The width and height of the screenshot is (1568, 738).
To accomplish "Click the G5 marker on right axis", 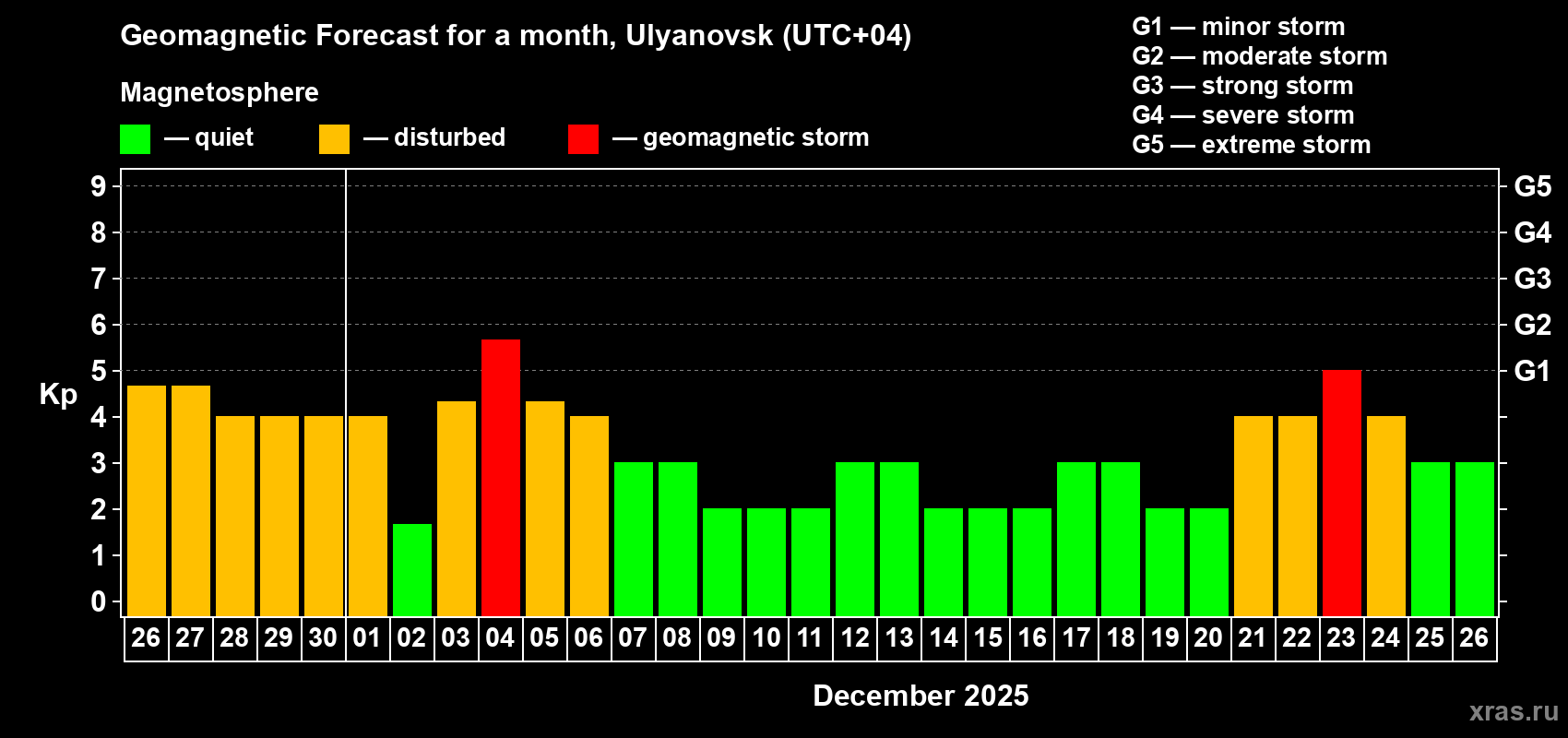I will [1532, 186].
